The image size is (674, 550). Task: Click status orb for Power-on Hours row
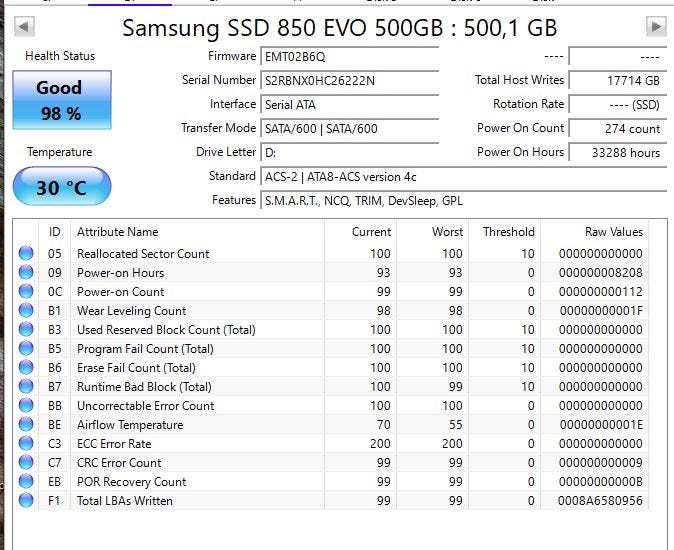coord(26,272)
